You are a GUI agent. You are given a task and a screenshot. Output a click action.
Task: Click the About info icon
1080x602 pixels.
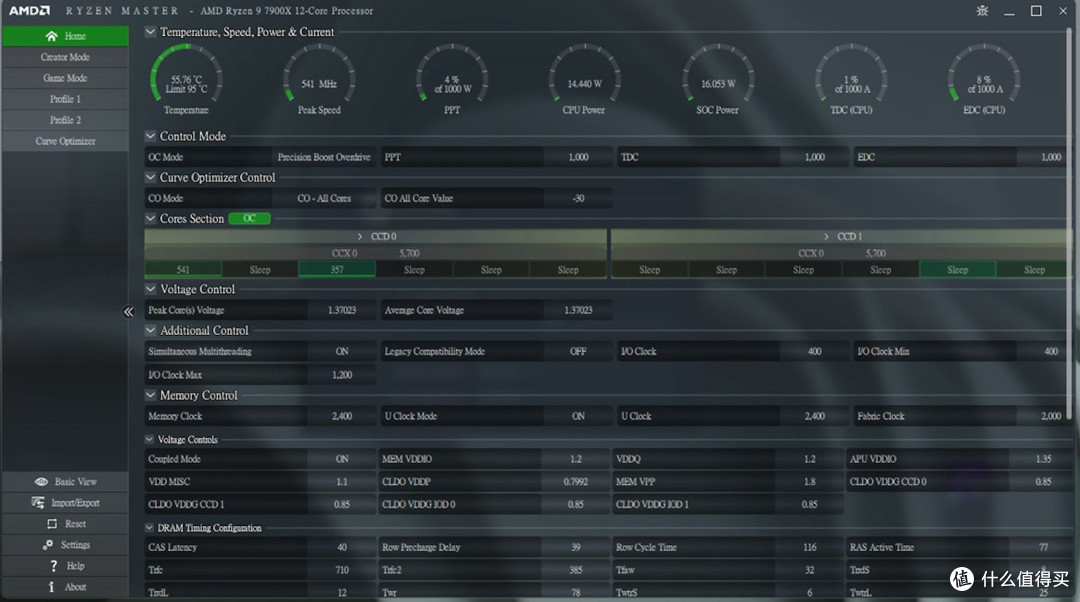51,587
